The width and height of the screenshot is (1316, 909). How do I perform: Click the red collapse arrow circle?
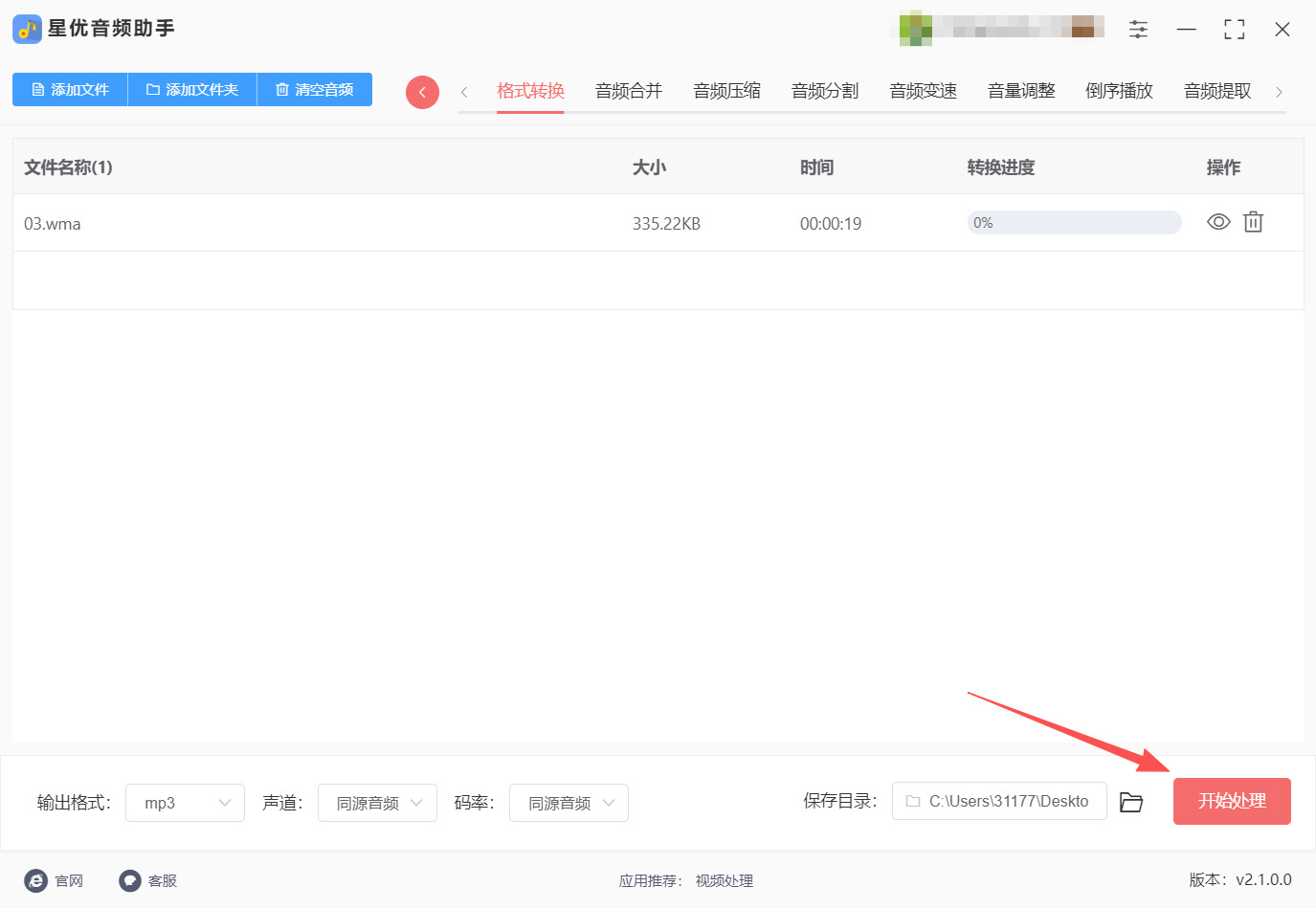[422, 92]
